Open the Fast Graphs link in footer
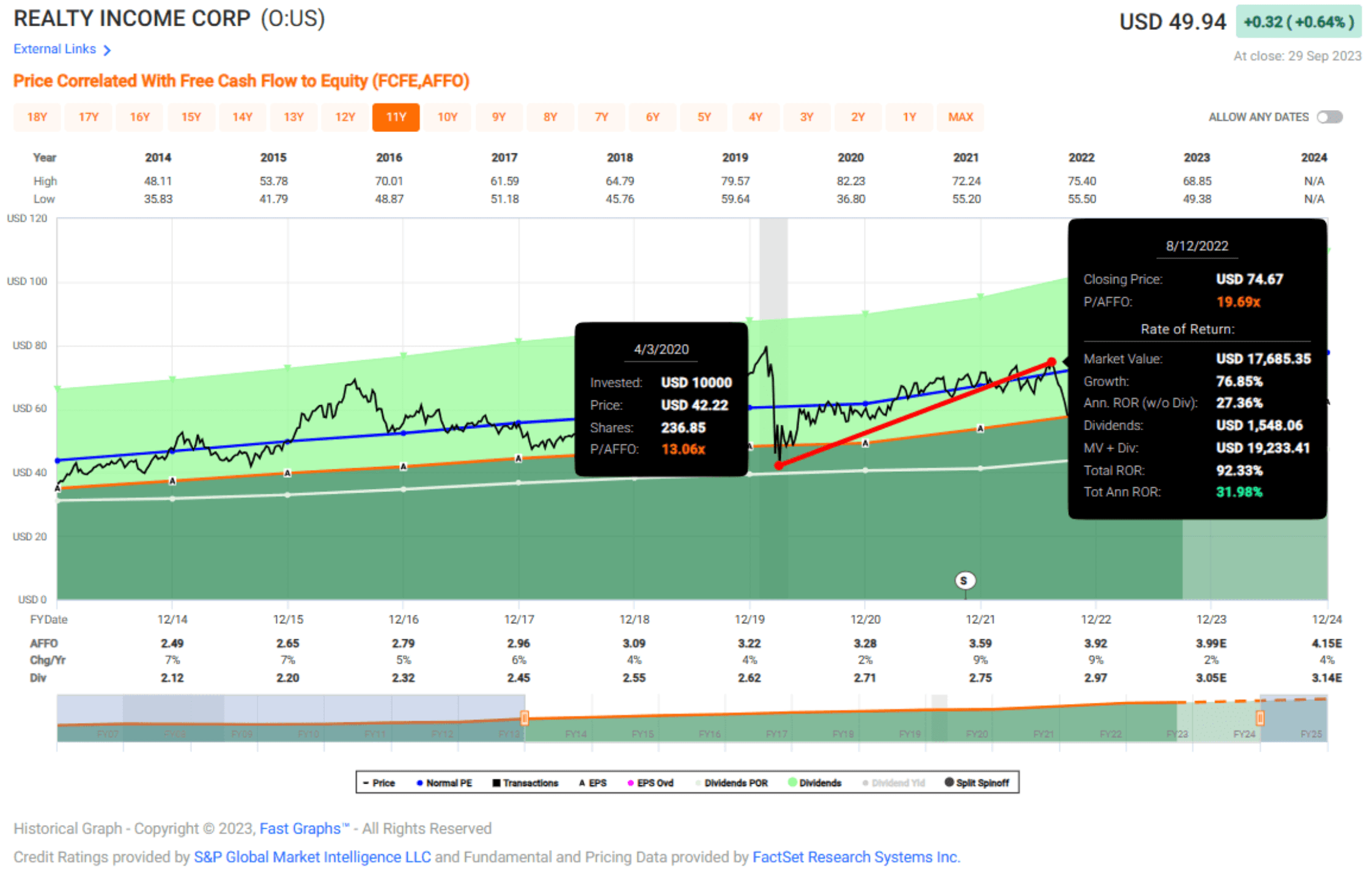 coord(304,829)
